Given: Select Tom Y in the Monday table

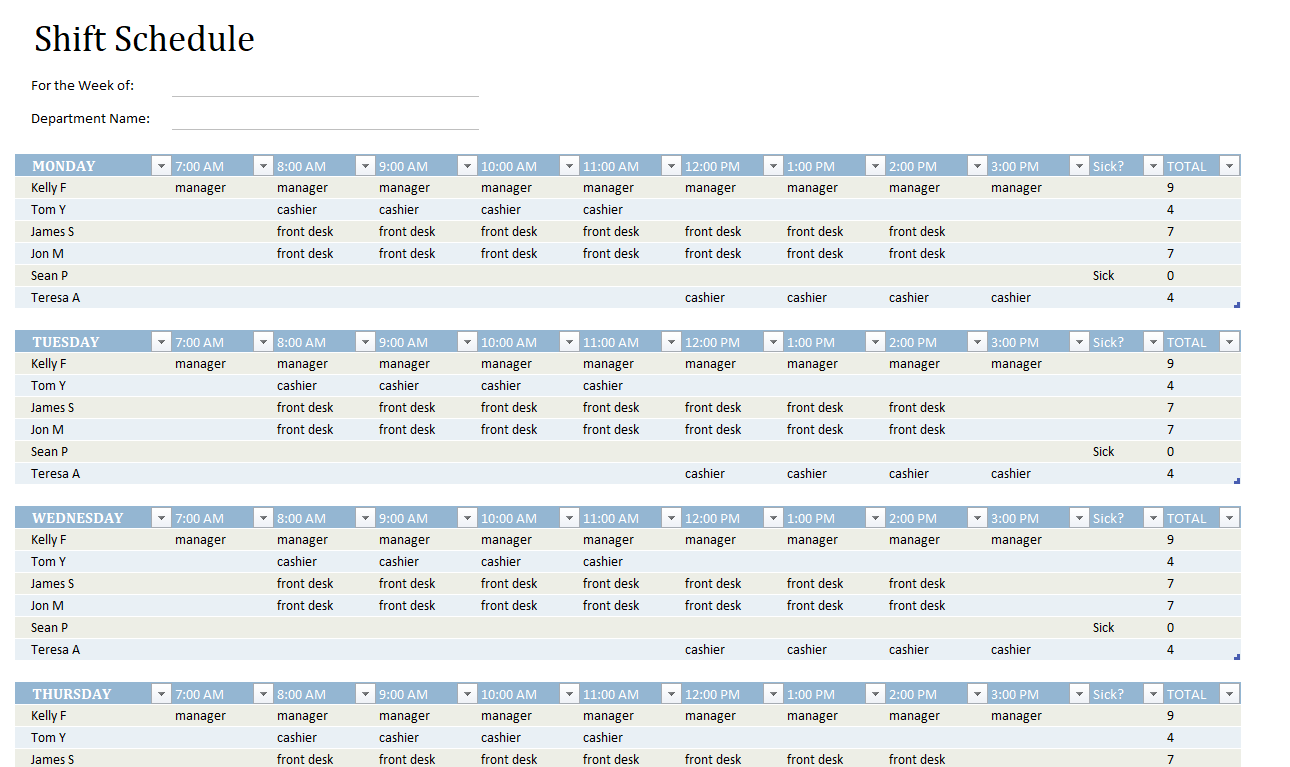Looking at the screenshot, I should click(x=49, y=210).
